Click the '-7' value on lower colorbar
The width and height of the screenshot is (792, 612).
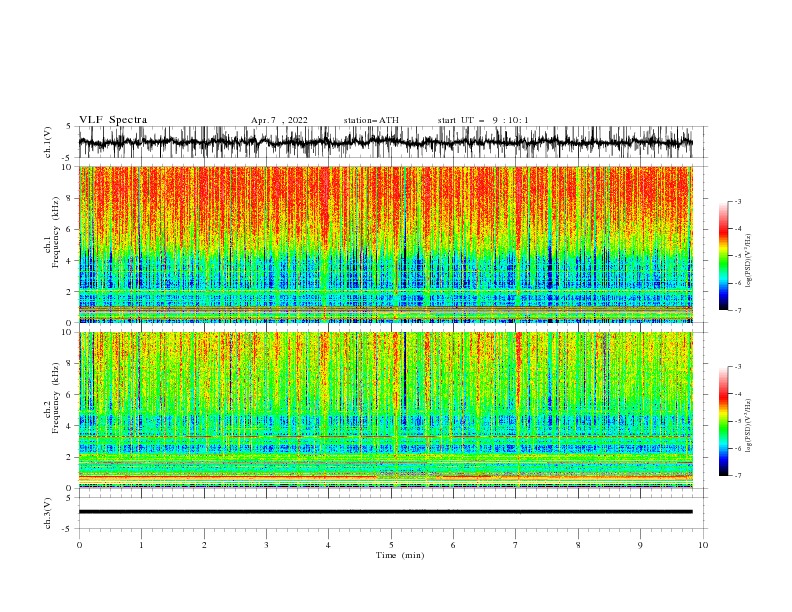tap(738, 476)
